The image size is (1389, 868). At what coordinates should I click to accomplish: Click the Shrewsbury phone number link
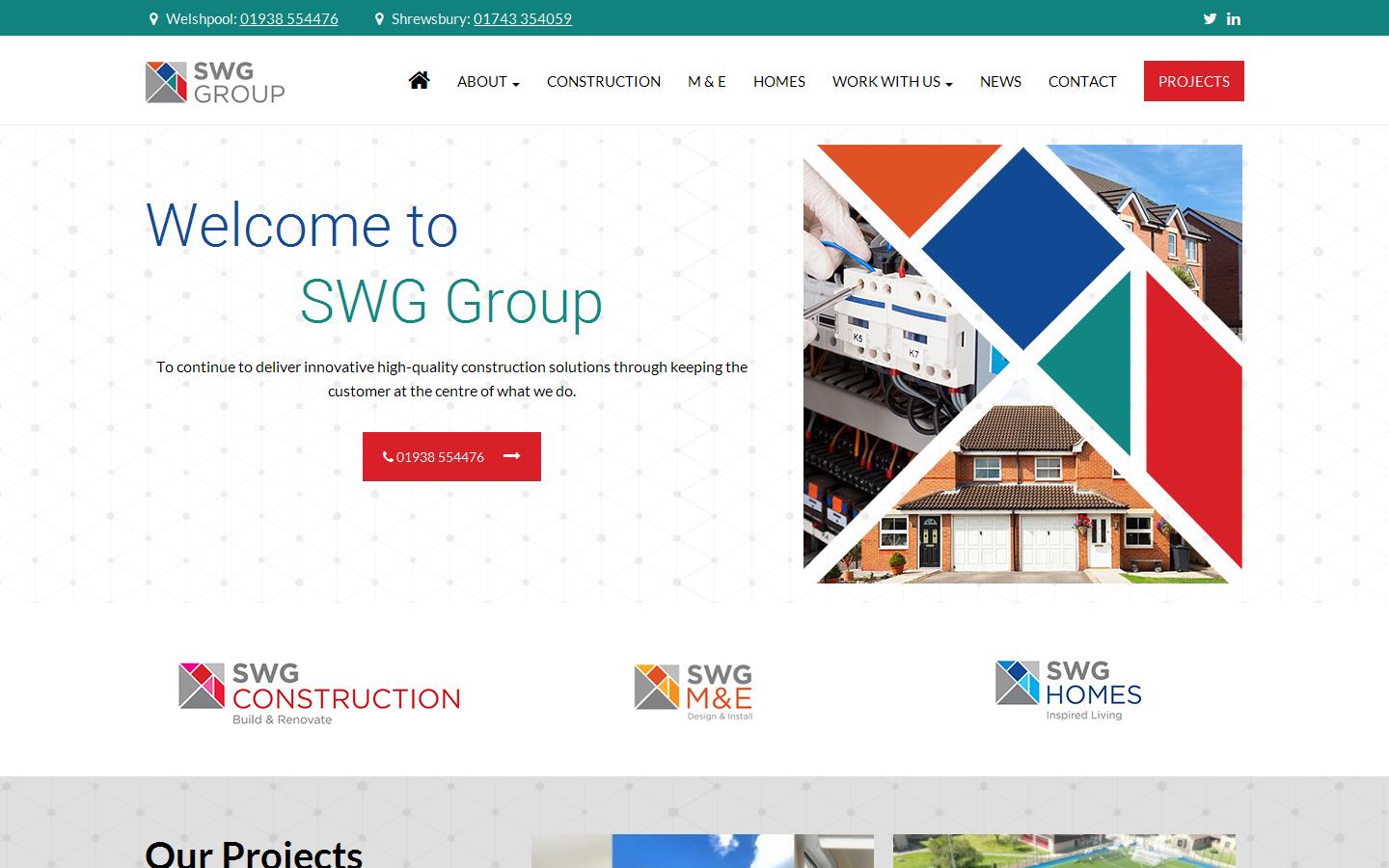(523, 17)
